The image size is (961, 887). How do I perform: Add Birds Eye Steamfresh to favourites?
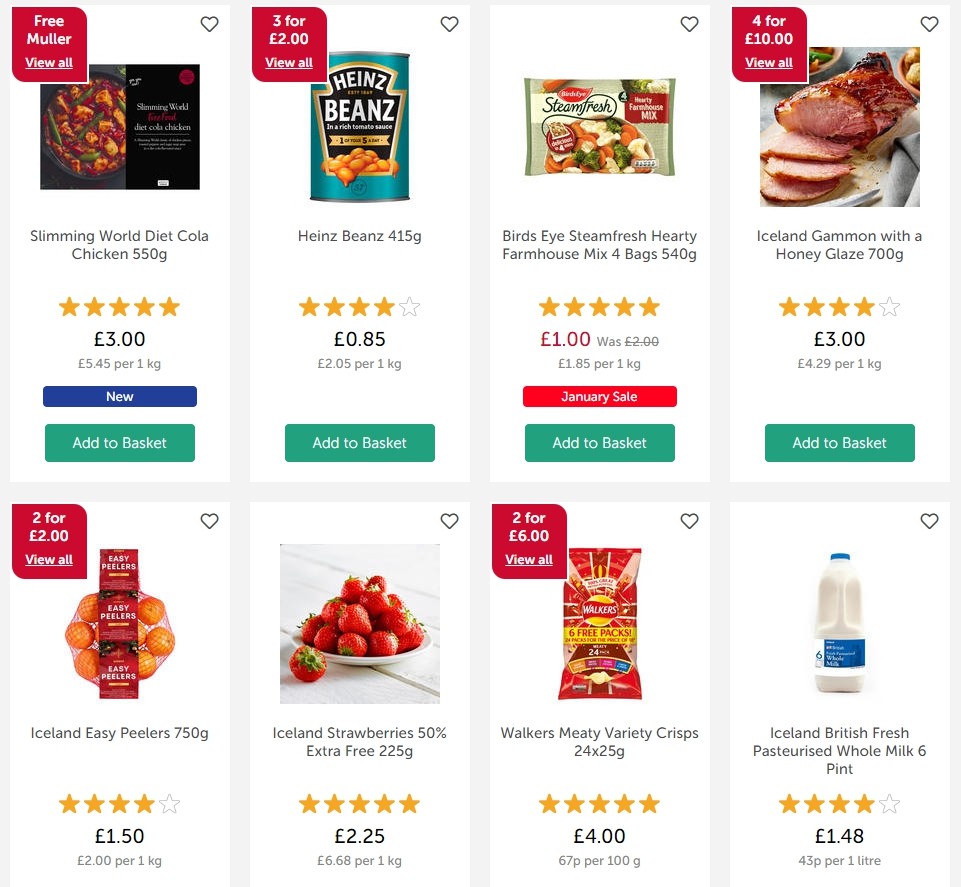click(x=689, y=24)
